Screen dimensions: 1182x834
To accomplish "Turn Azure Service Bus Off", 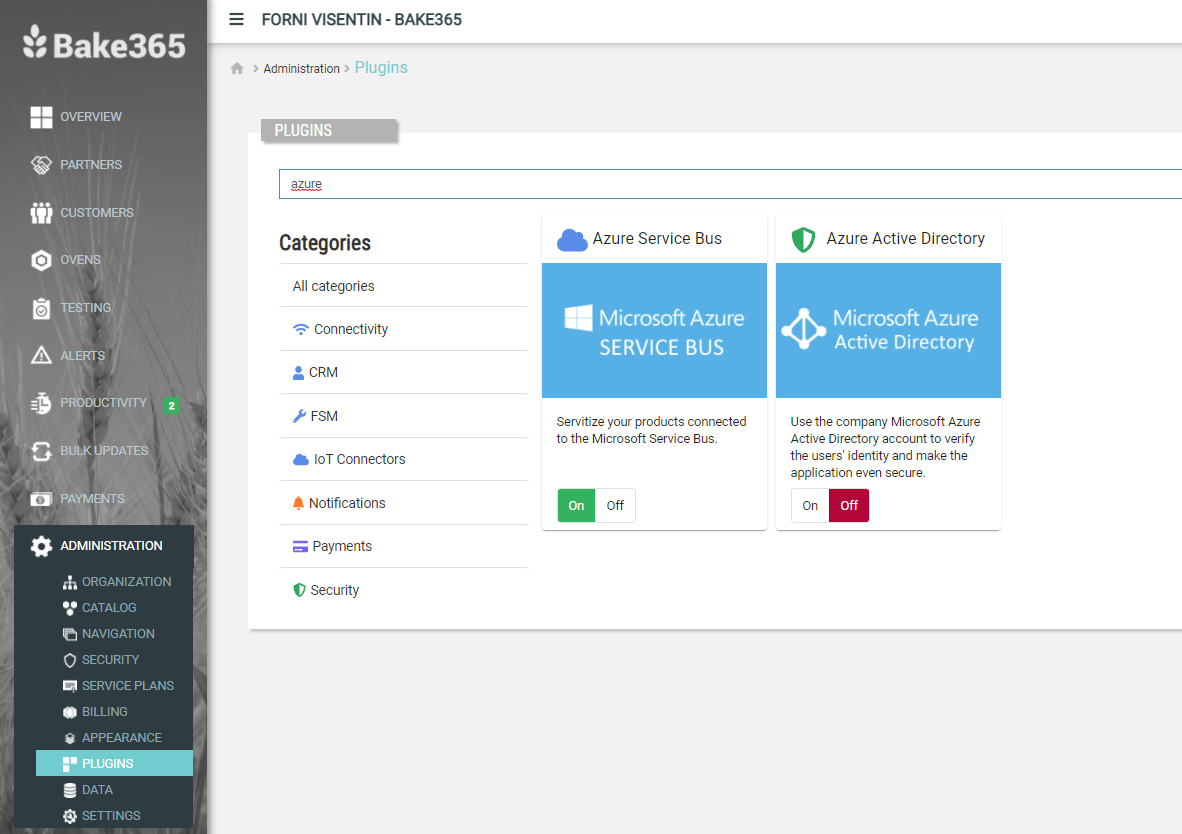I will (x=615, y=505).
